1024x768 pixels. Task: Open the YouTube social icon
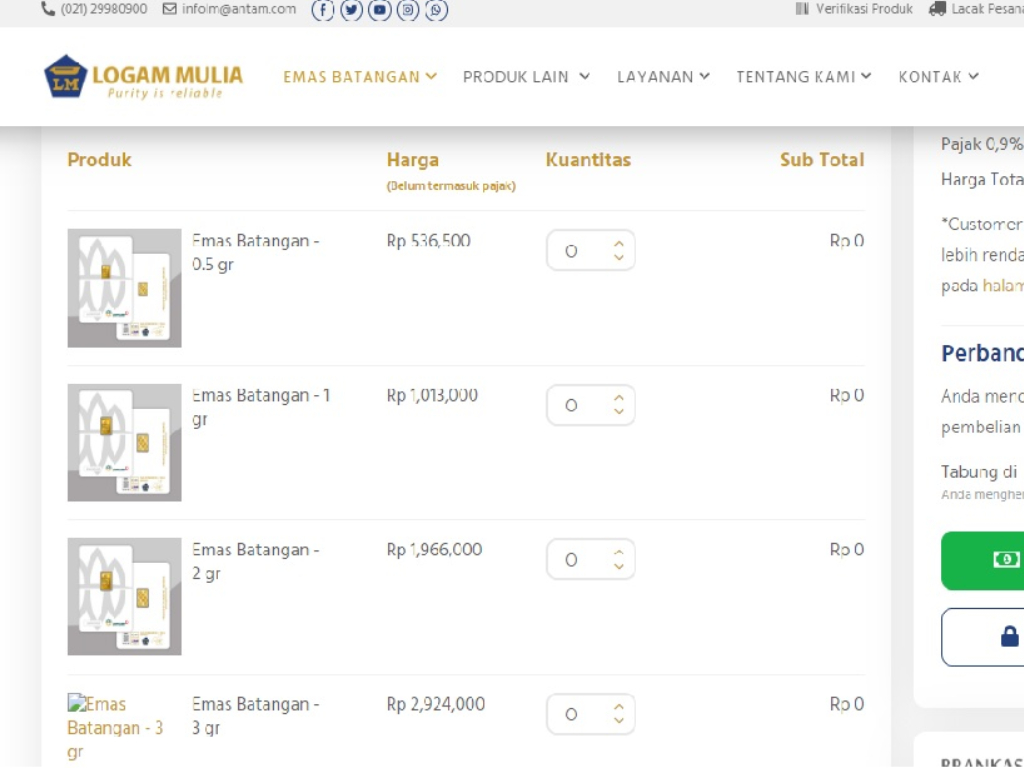click(x=379, y=10)
